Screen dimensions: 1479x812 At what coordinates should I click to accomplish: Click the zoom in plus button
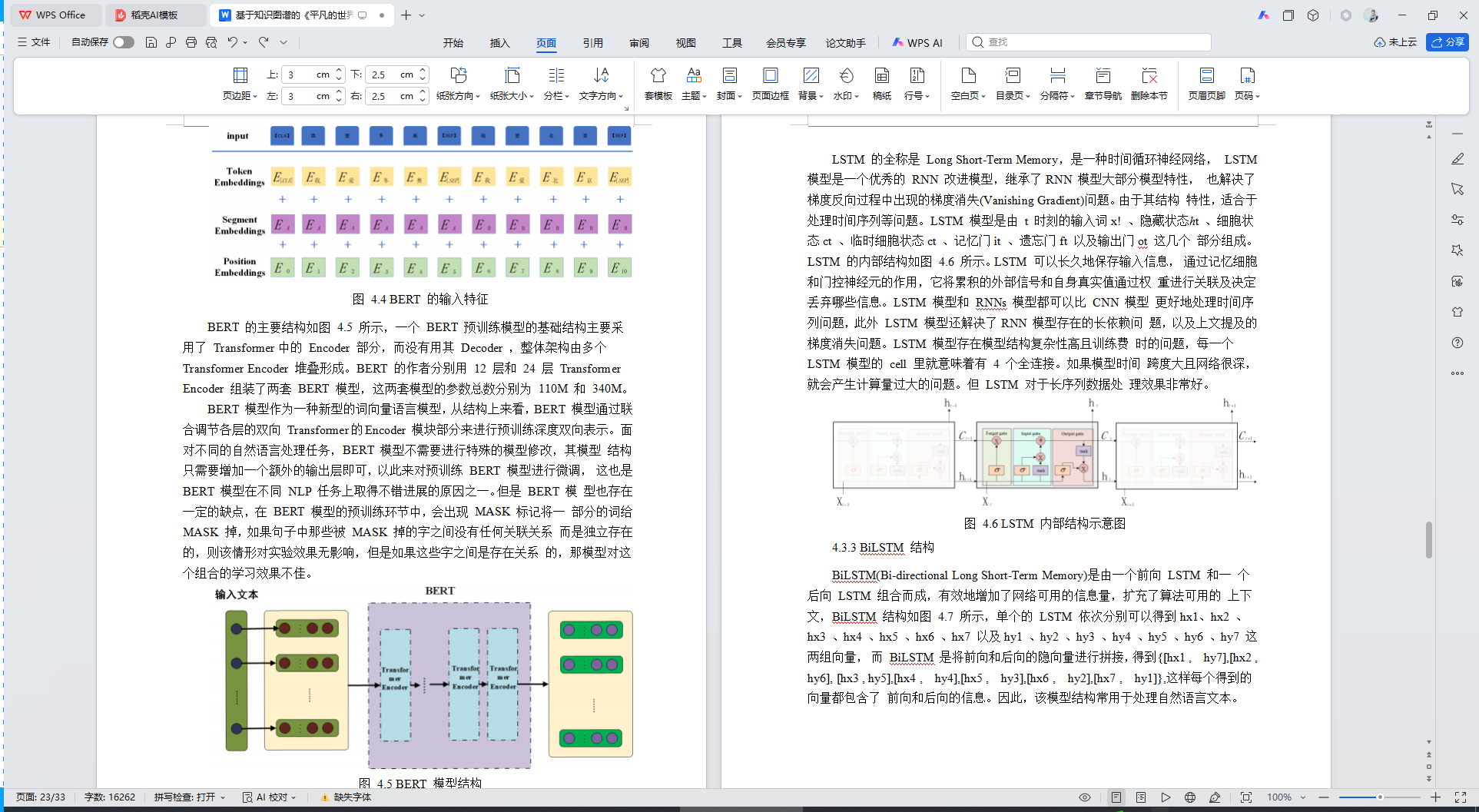[x=1435, y=797]
